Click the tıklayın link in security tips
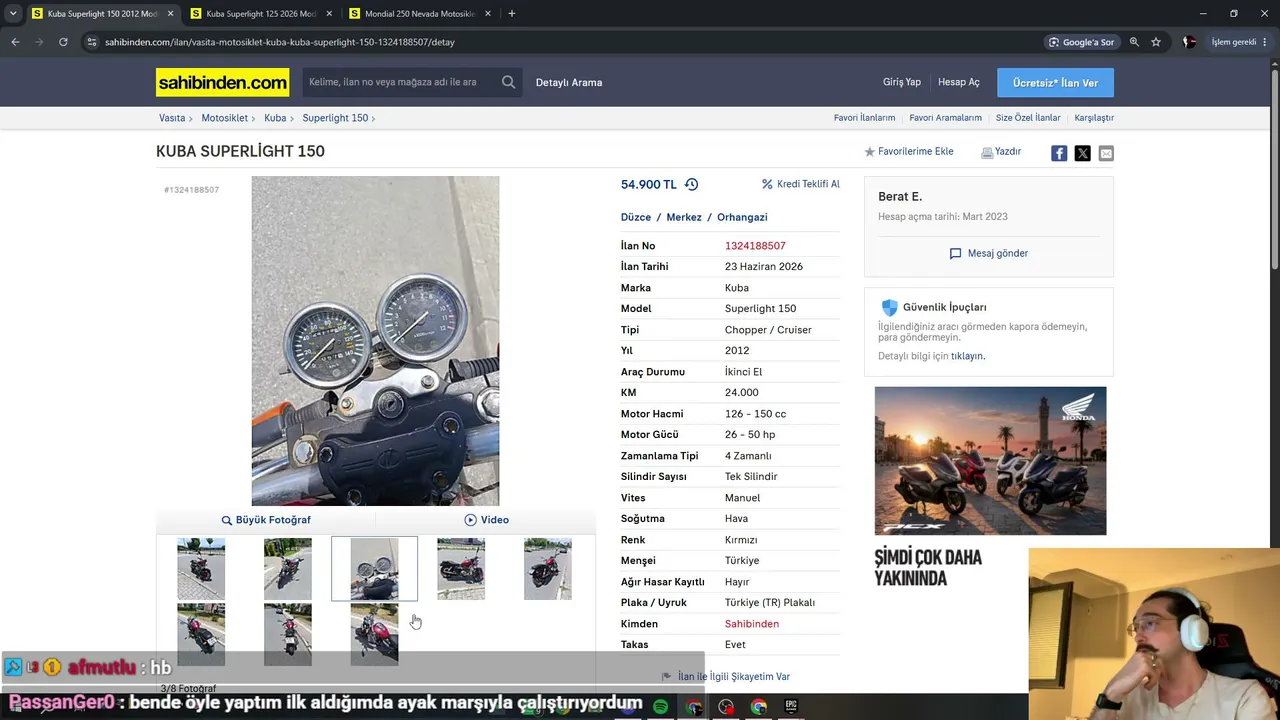The width and height of the screenshot is (1280, 720). click(x=967, y=356)
